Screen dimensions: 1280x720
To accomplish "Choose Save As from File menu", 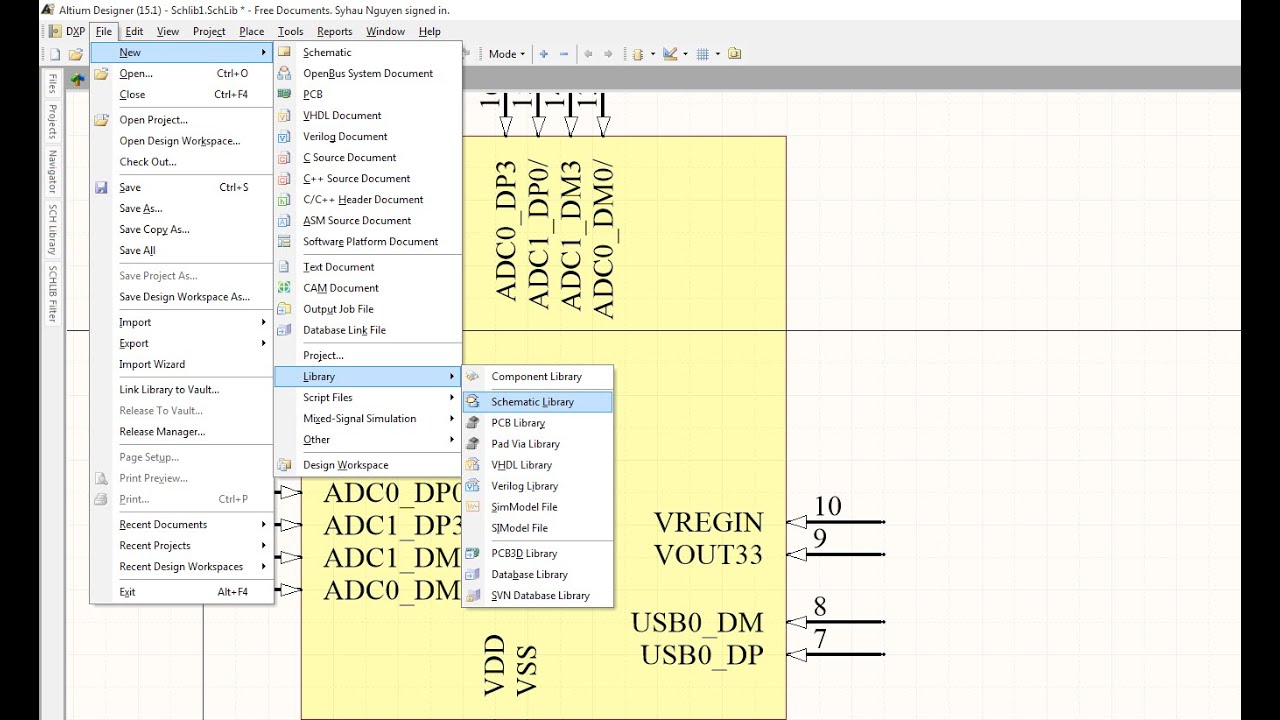I will [x=181, y=208].
